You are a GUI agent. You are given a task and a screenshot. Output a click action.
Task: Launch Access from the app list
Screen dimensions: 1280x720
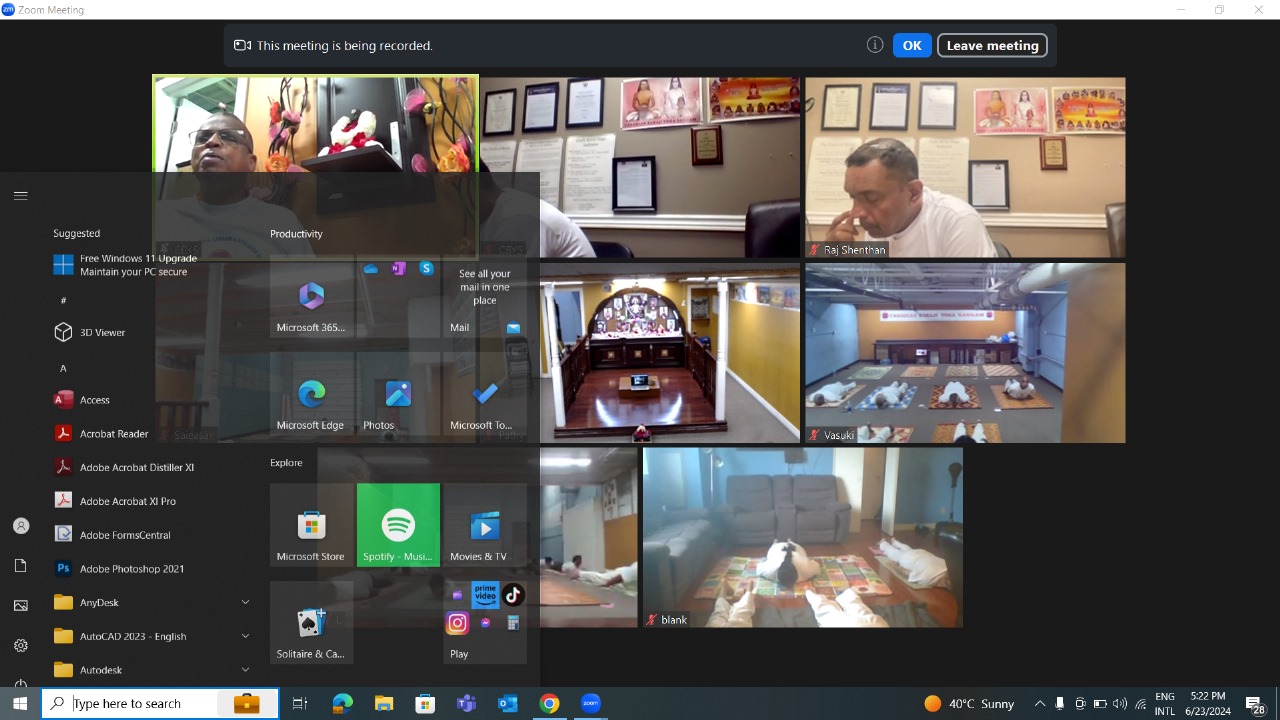click(x=150, y=400)
